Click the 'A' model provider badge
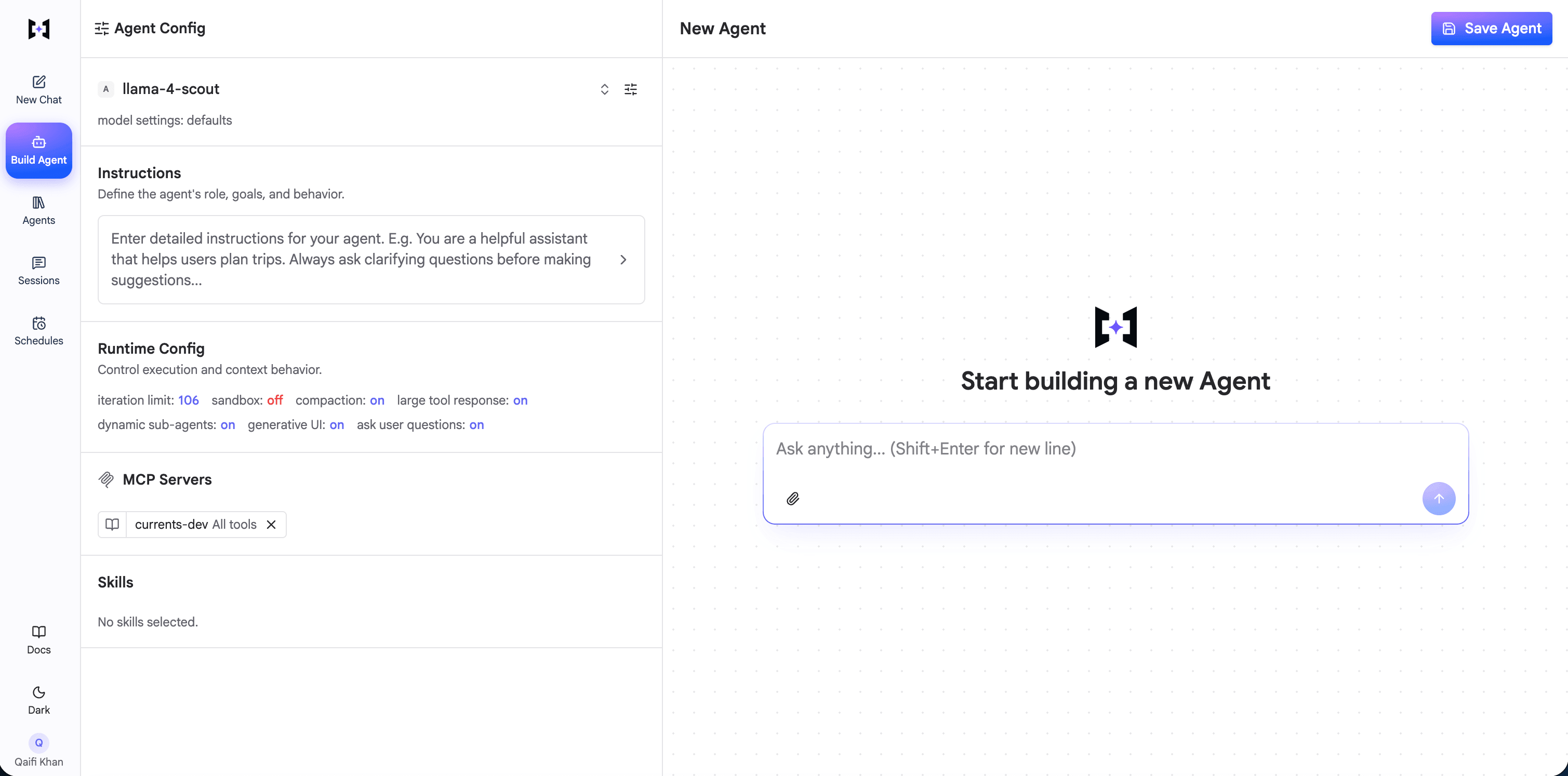The height and width of the screenshot is (776, 1568). [x=106, y=89]
